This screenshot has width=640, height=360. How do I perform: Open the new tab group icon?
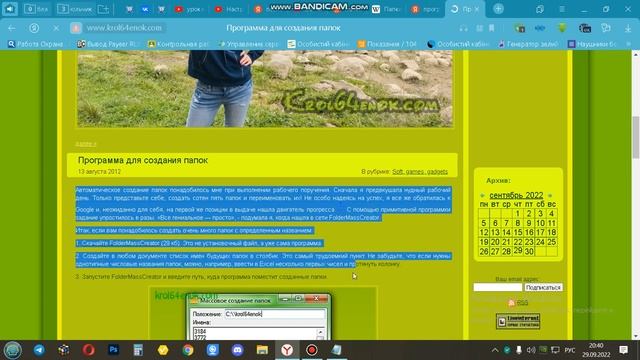[104, 9]
